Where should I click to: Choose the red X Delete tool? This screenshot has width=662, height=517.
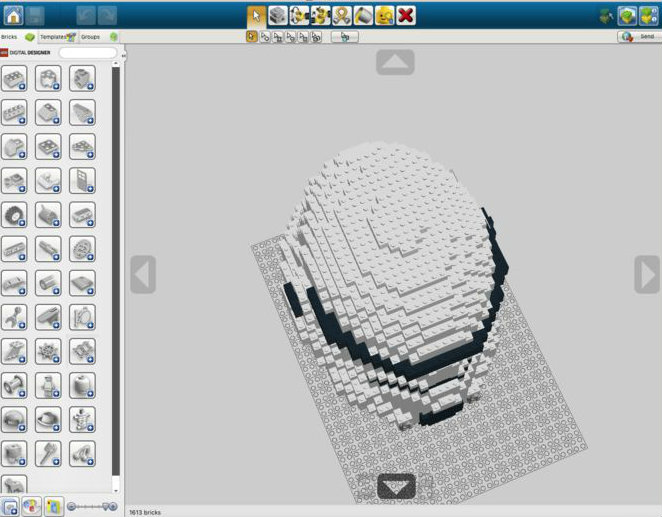point(406,16)
